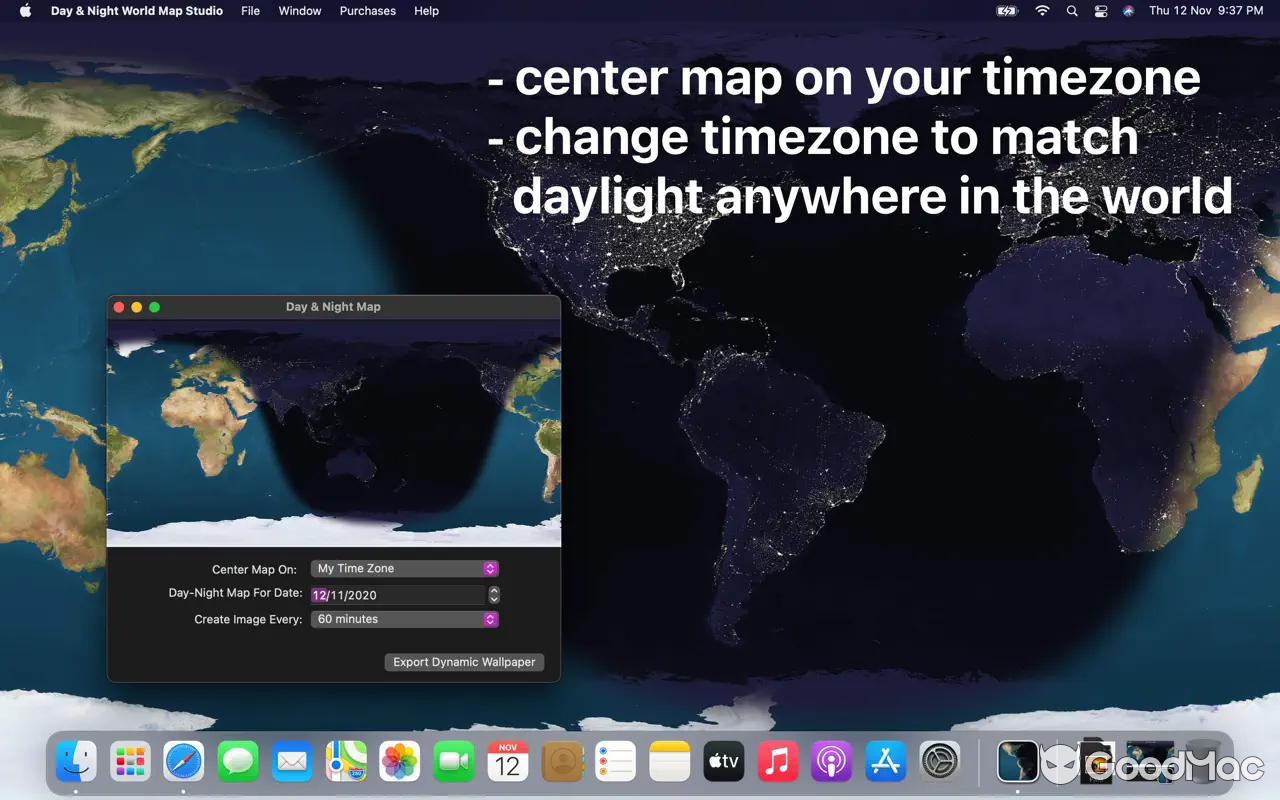Open the Window menu

point(300,11)
